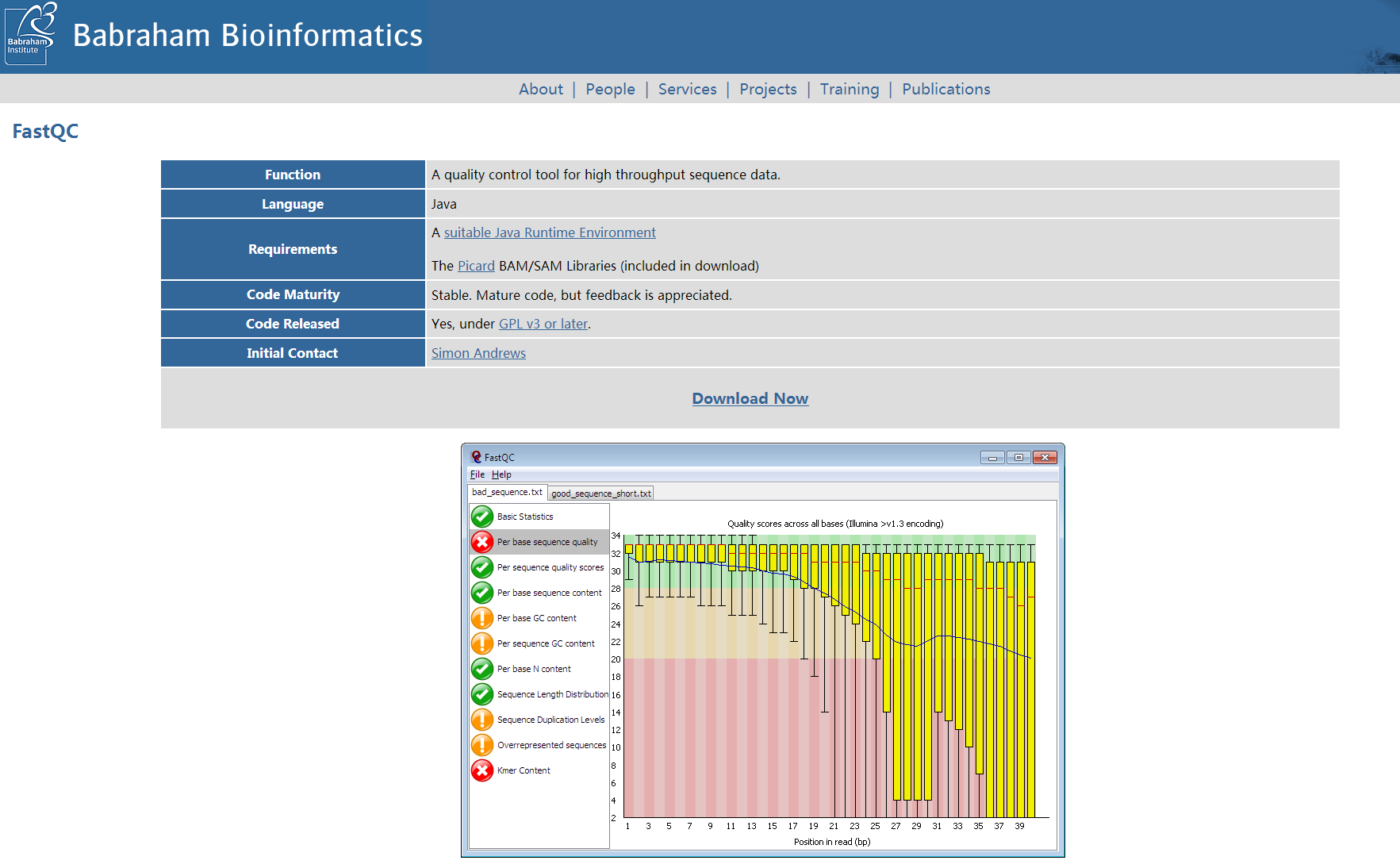Open the Publications navigation link

coord(946,89)
